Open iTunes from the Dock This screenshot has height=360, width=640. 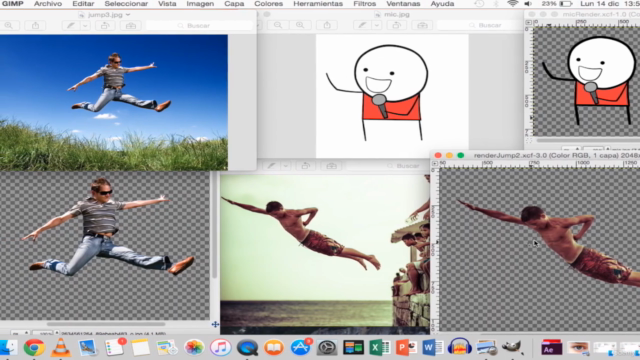pos(220,348)
